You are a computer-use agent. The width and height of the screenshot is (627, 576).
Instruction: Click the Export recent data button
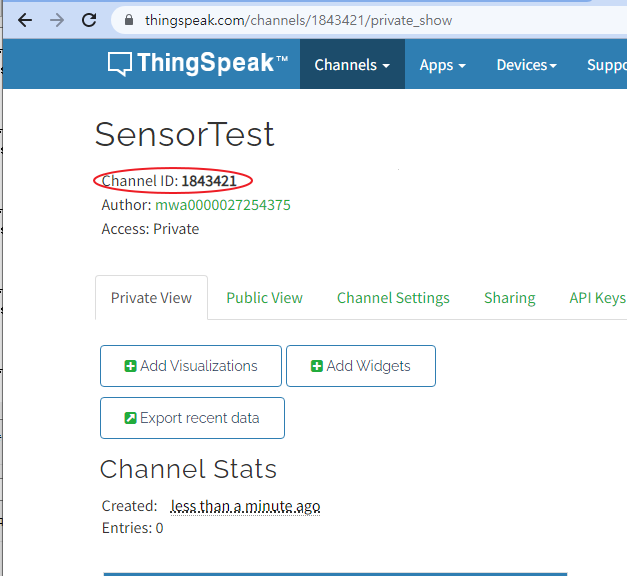click(x=192, y=418)
